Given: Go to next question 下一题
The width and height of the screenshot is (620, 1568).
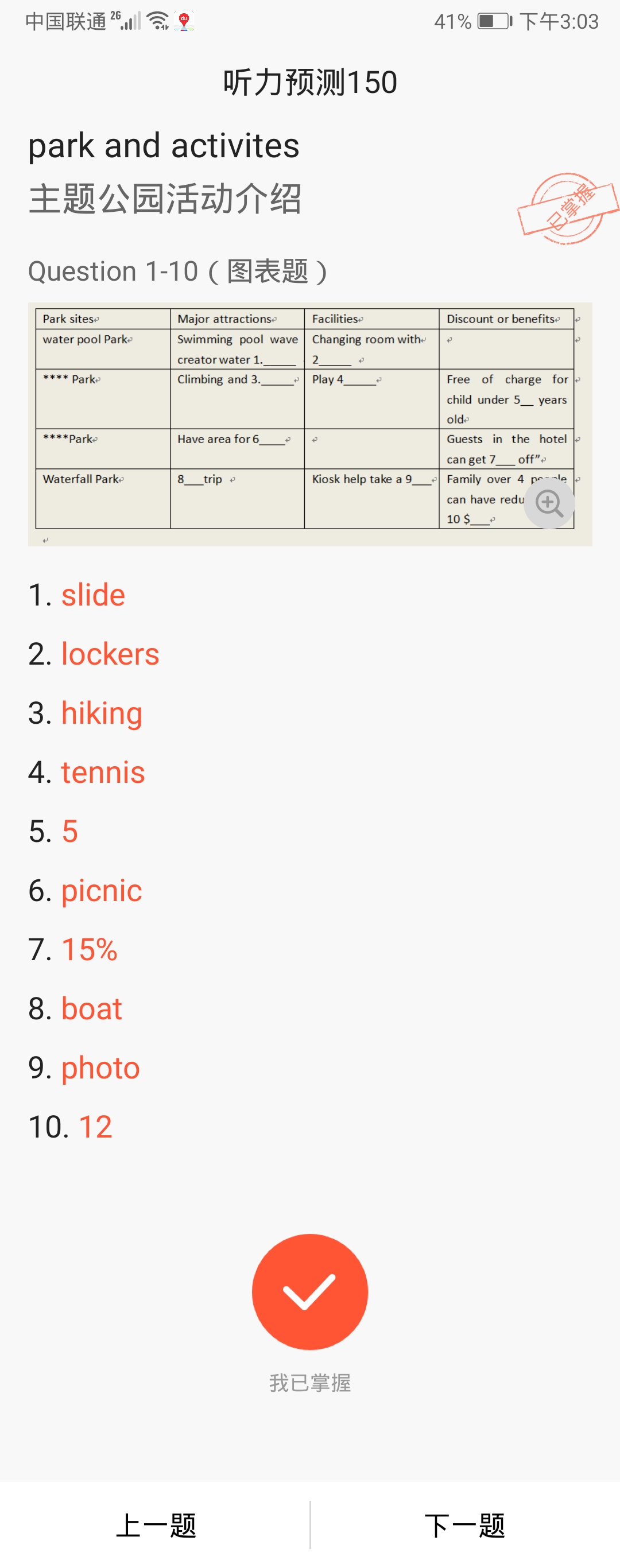Looking at the screenshot, I should 466,1526.
